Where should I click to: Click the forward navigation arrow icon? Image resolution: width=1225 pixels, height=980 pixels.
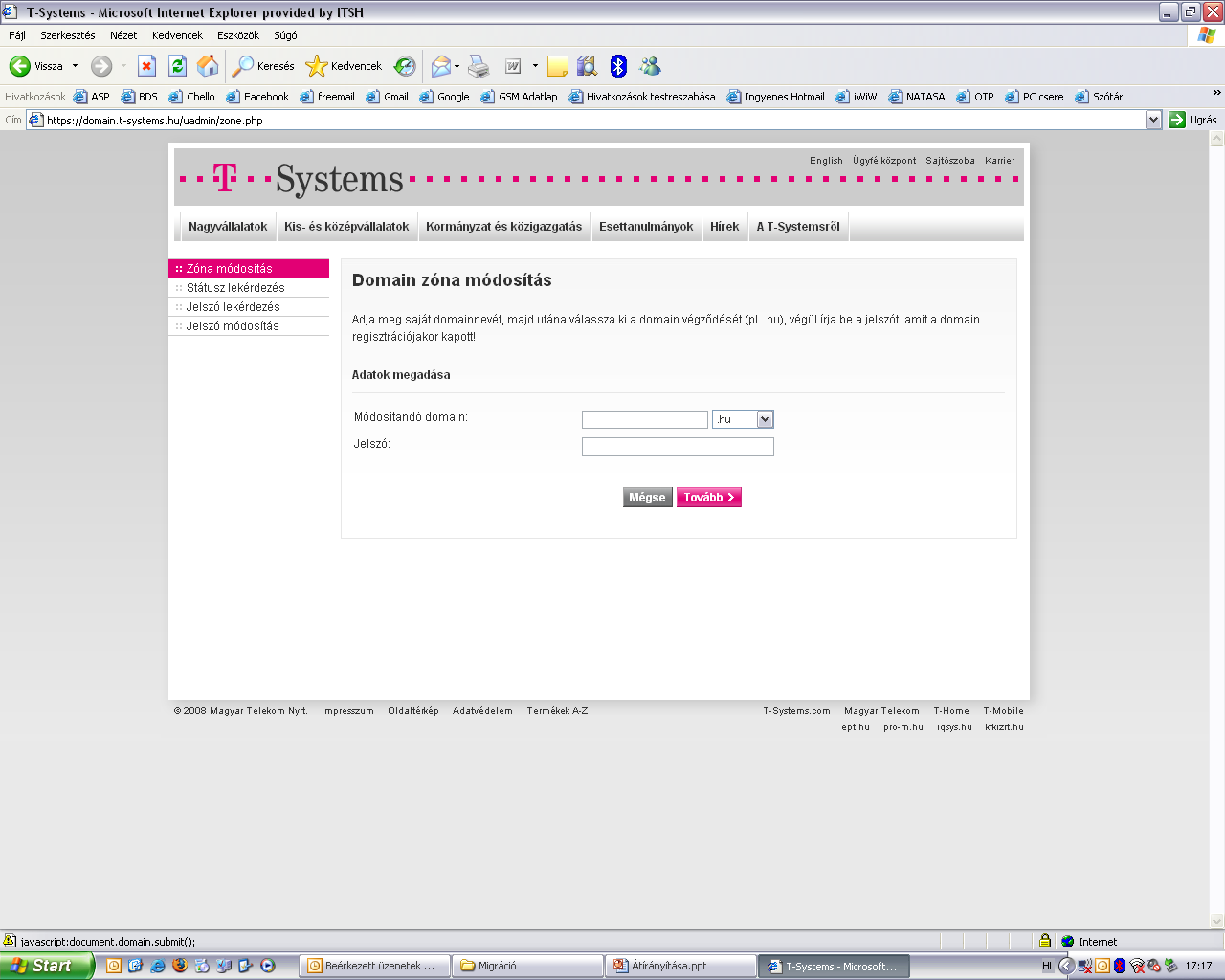click(x=101, y=66)
